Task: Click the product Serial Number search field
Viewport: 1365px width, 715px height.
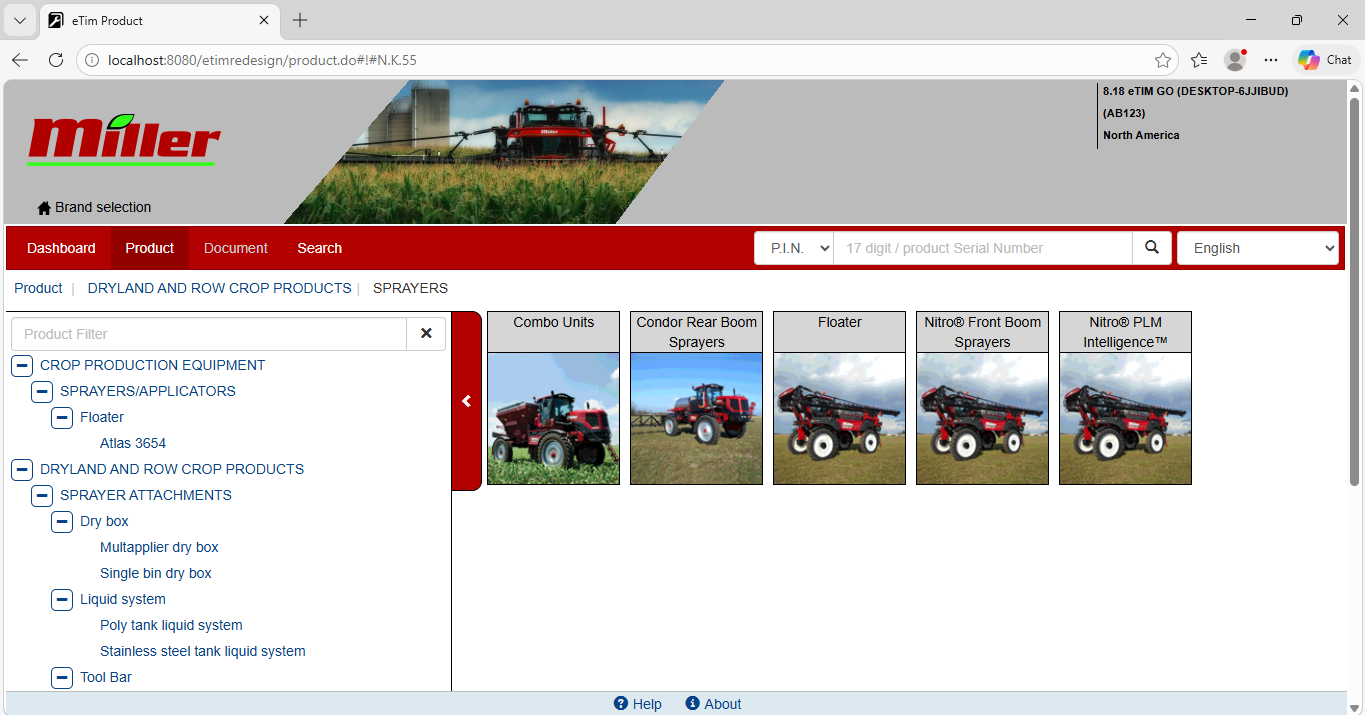Action: coord(983,248)
